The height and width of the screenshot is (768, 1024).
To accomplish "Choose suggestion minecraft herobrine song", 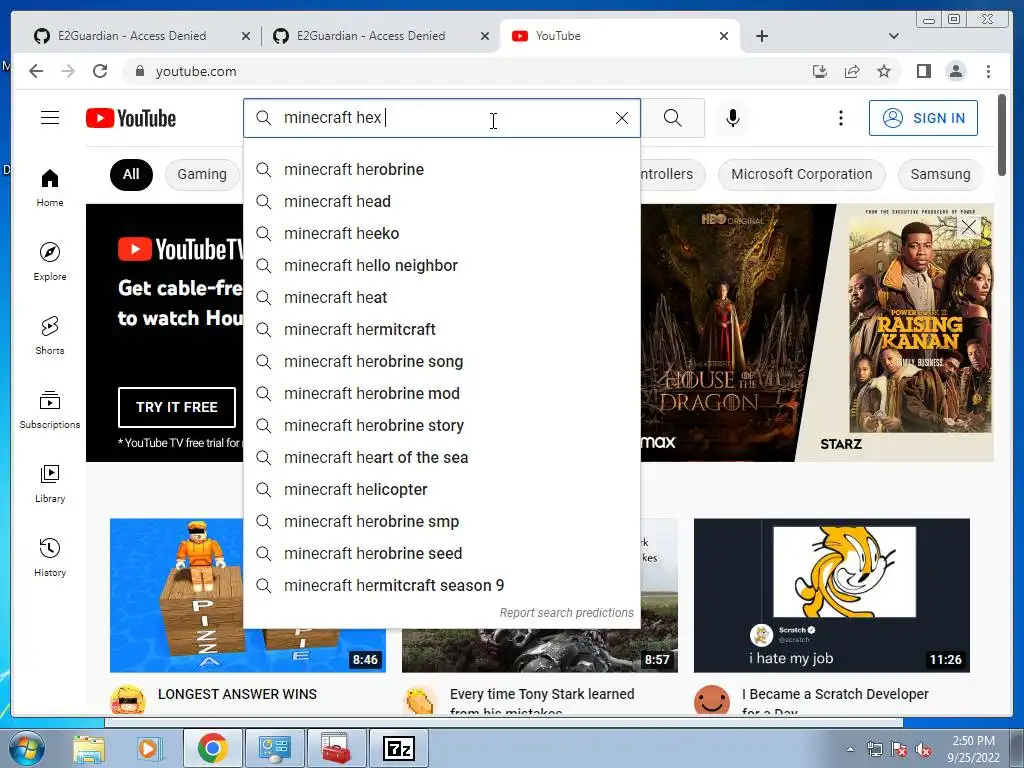I will (441, 362).
